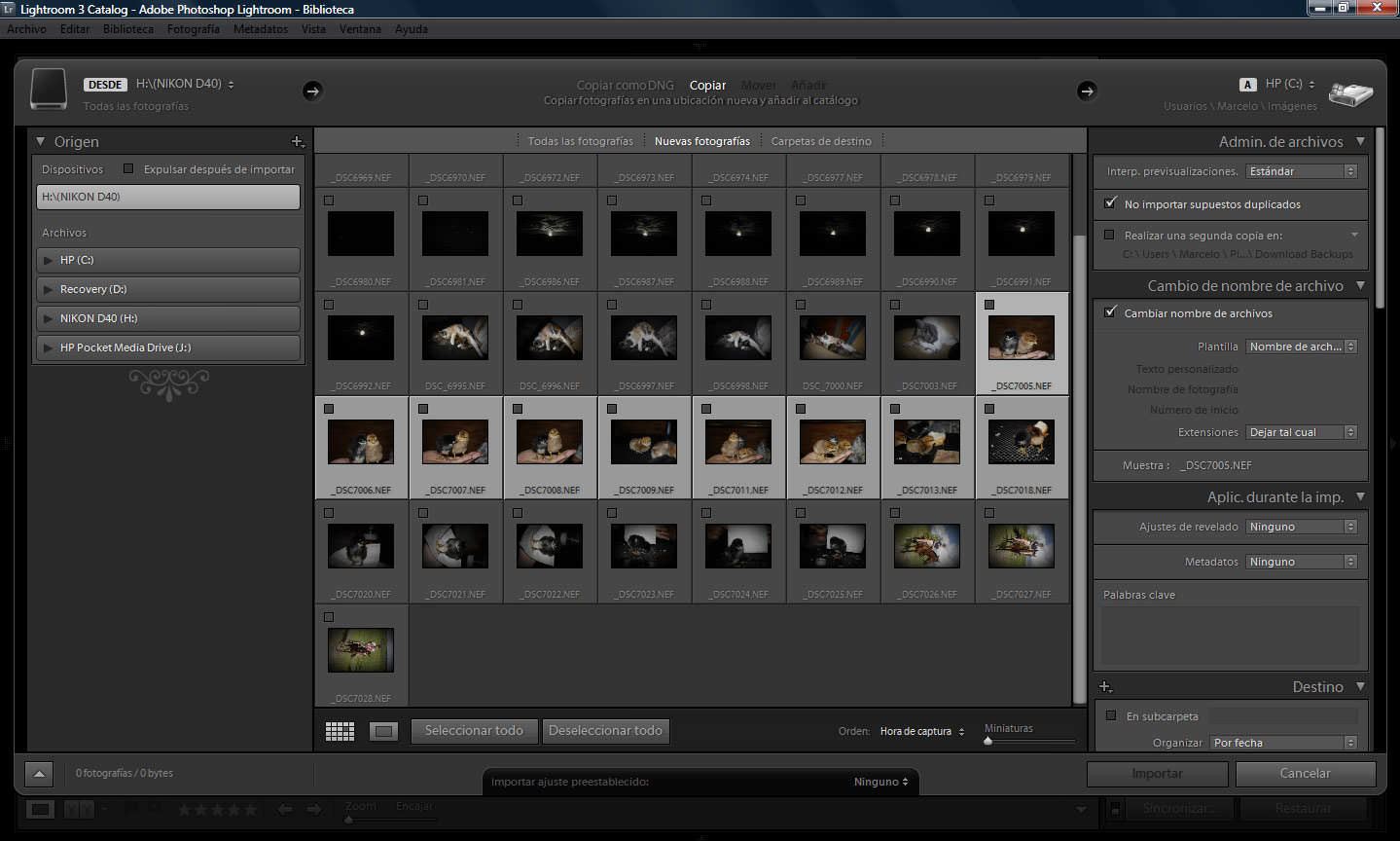Click the source drive icon at top left
The image size is (1400, 841).
click(x=49, y=90)
